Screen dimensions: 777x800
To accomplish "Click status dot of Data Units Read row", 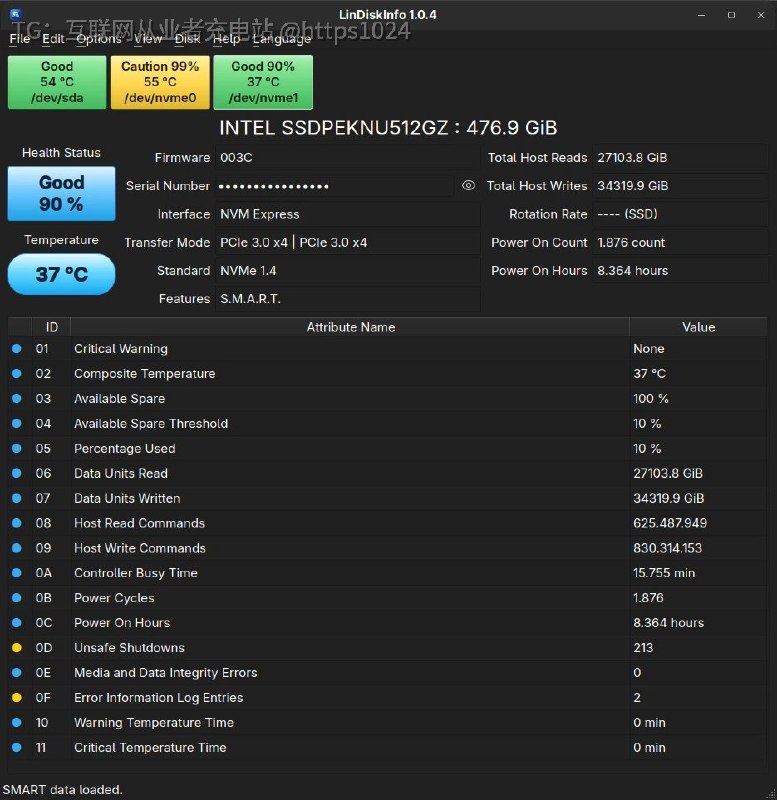I will tap(17, 473).
